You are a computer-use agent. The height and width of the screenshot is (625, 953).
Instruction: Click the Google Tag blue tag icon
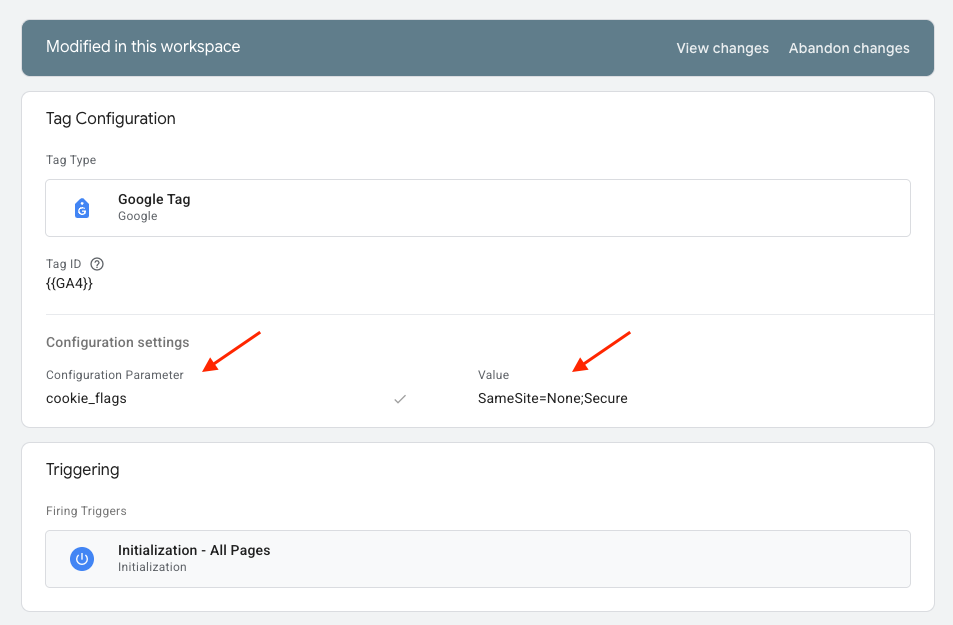82,208
